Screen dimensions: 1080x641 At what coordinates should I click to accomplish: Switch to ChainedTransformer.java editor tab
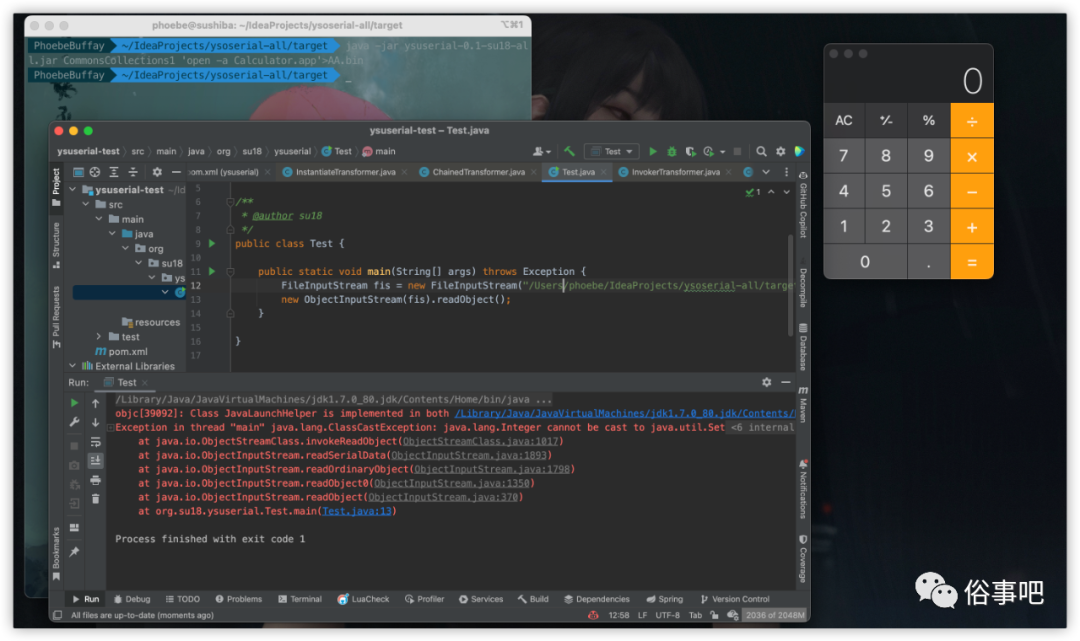[x=478, y=172]
